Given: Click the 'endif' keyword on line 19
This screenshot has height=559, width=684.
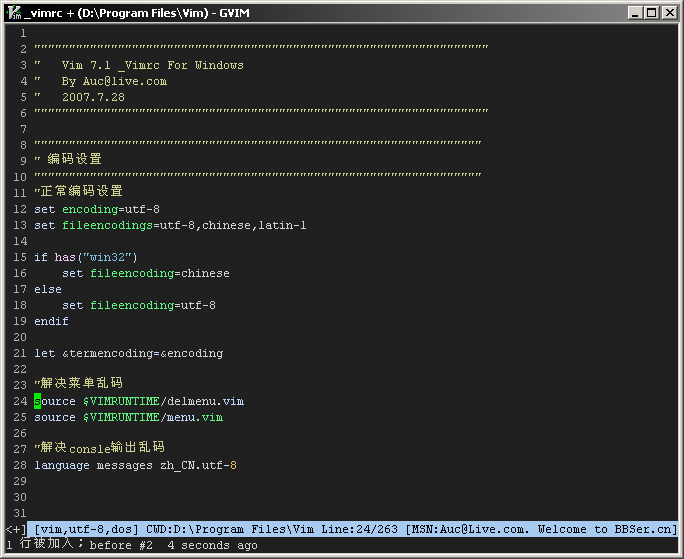Looking at the screenshot, I should [51, 321].
